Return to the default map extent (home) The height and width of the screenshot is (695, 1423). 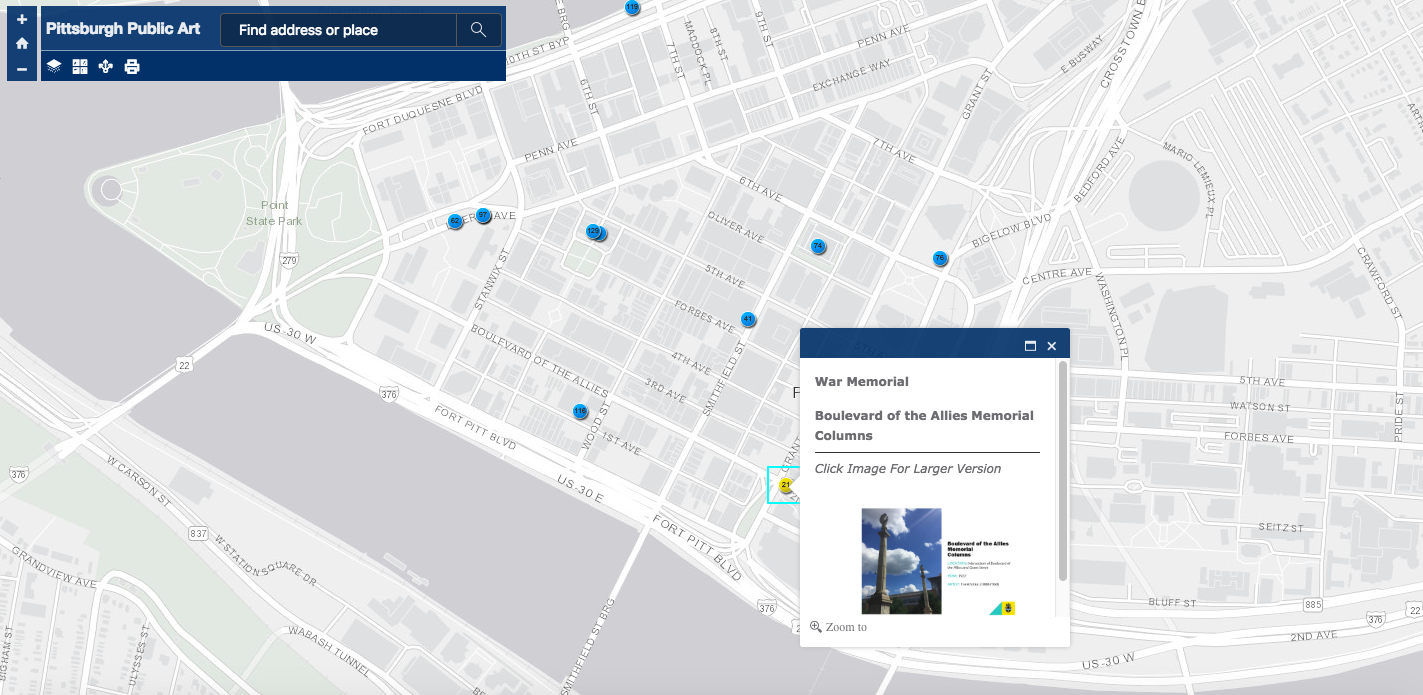tap(22, 44)
